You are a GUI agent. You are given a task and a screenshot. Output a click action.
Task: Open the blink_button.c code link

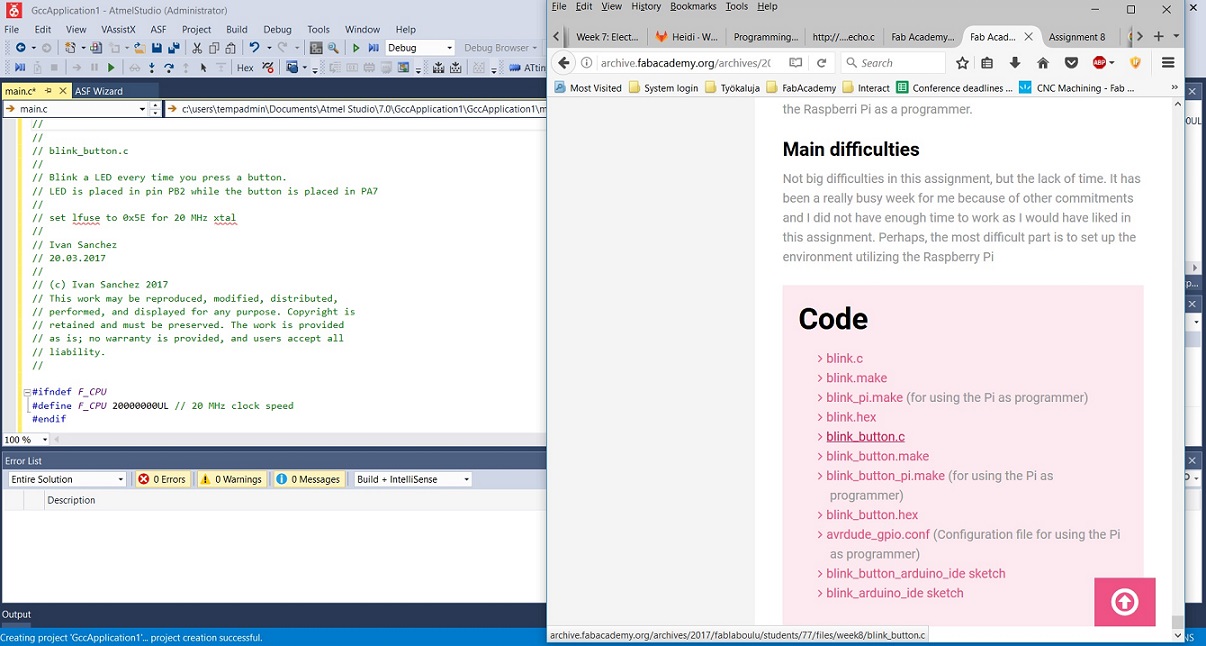tap(865, 437)
